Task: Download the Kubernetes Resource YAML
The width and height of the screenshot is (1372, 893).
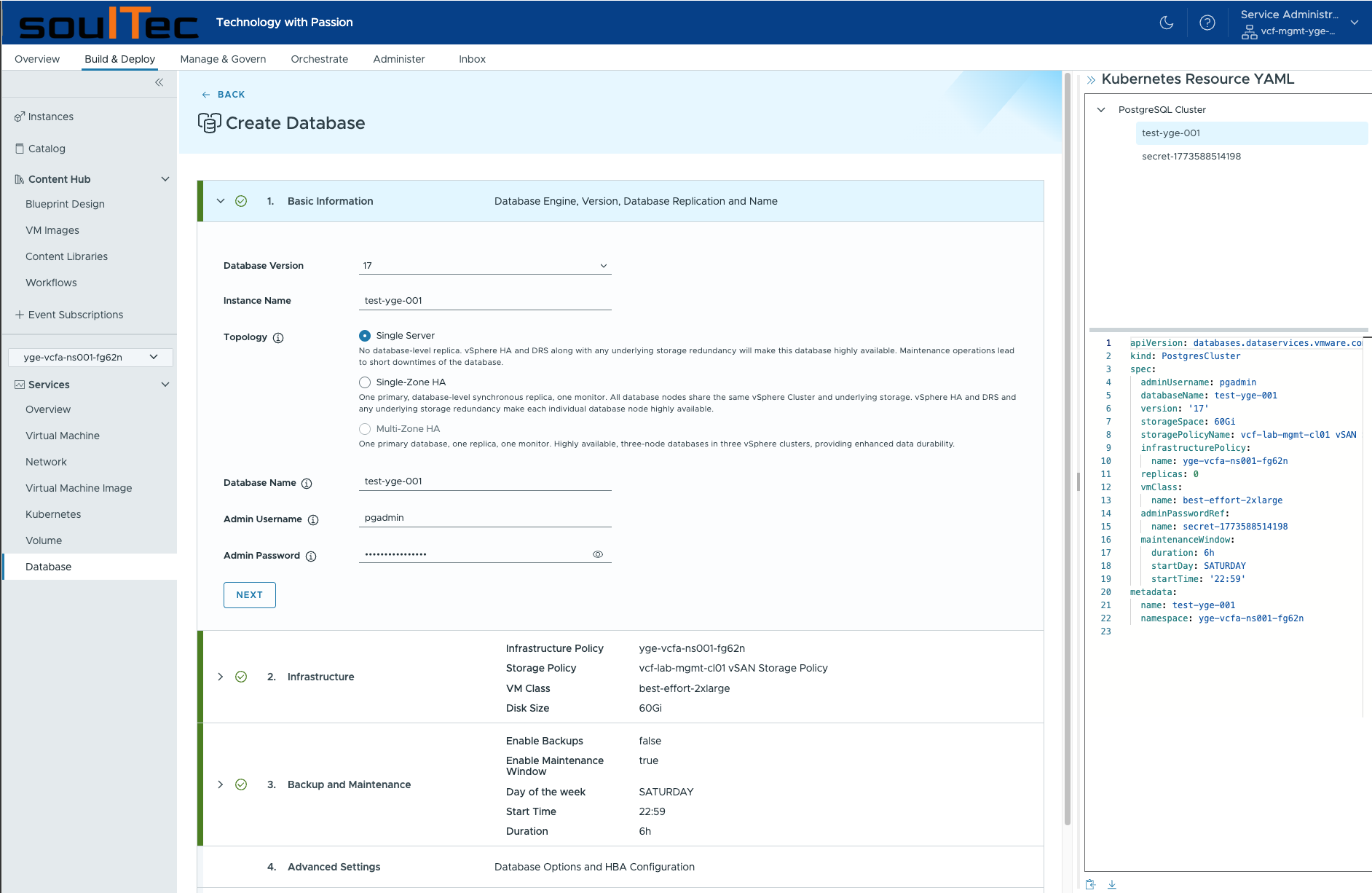Action: coord(1112,884)
